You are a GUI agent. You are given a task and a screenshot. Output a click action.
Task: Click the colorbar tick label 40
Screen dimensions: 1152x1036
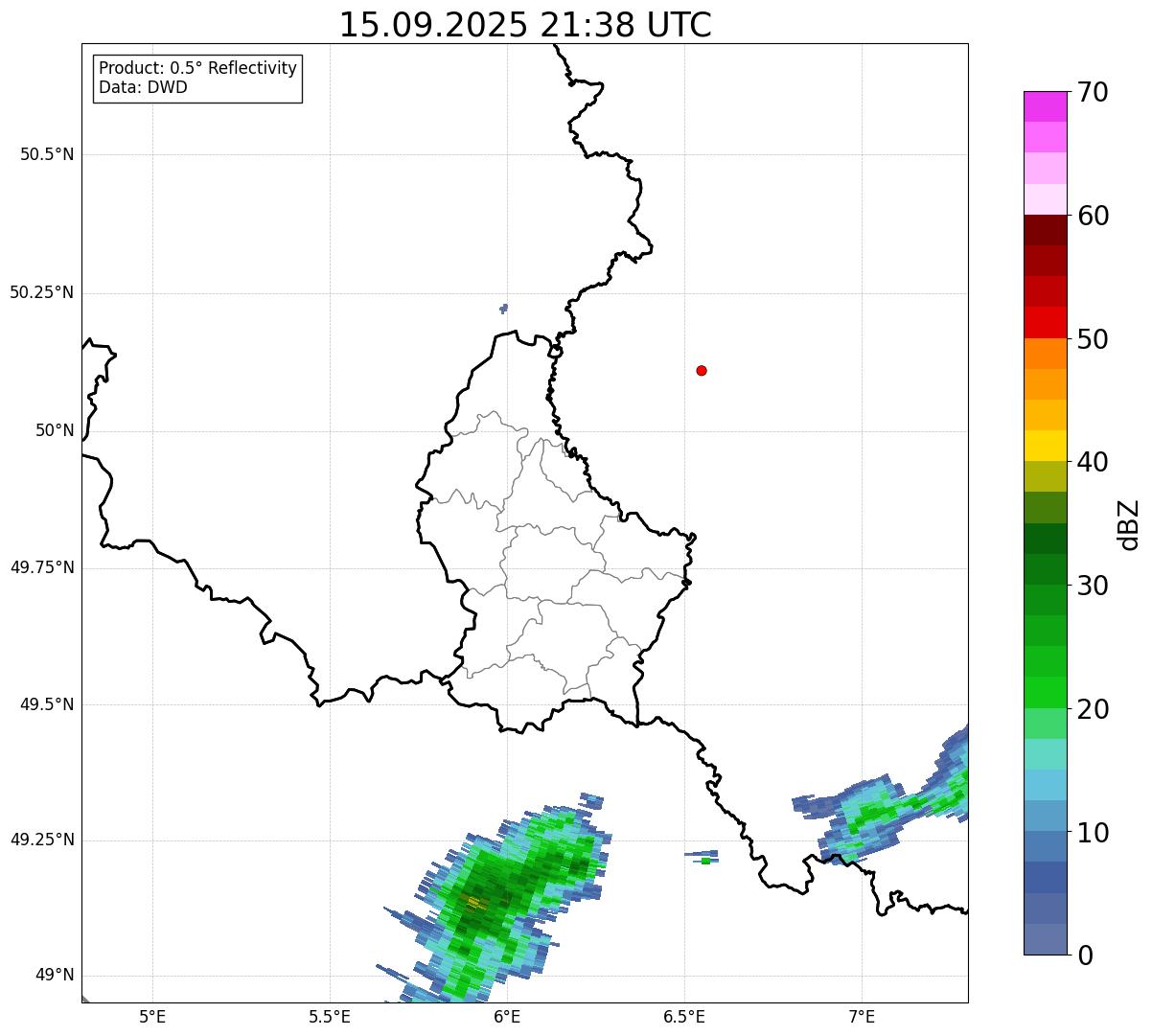pyautogui.click(x=1093, y=462)
